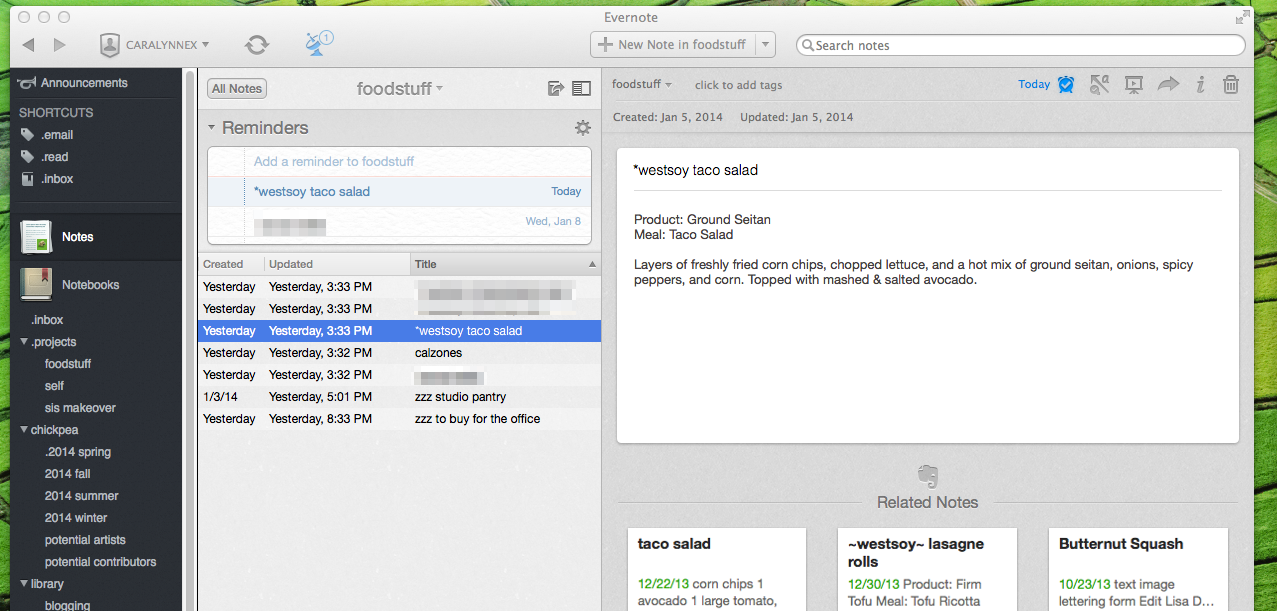The height and width of the screenshot is (611, 1277).
Task: Click the share notebook icon
Action: coord(556,89)
